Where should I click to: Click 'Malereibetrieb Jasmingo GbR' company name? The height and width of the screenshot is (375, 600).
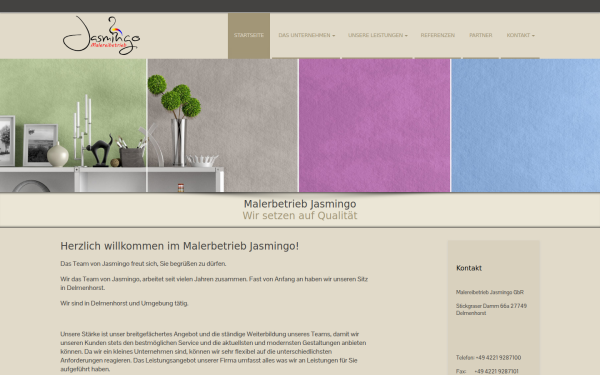[490, 292]
